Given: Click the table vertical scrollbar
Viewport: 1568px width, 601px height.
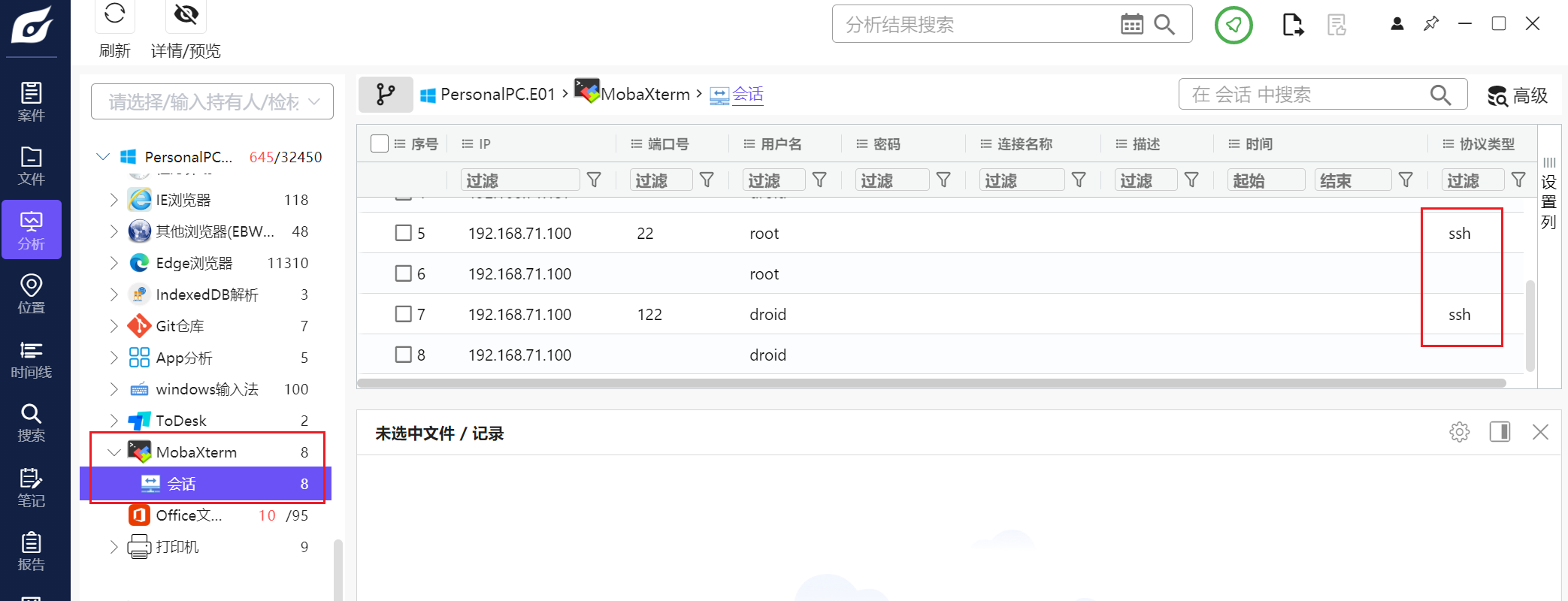Looking at the screenshot, I should pos(1530,326).
